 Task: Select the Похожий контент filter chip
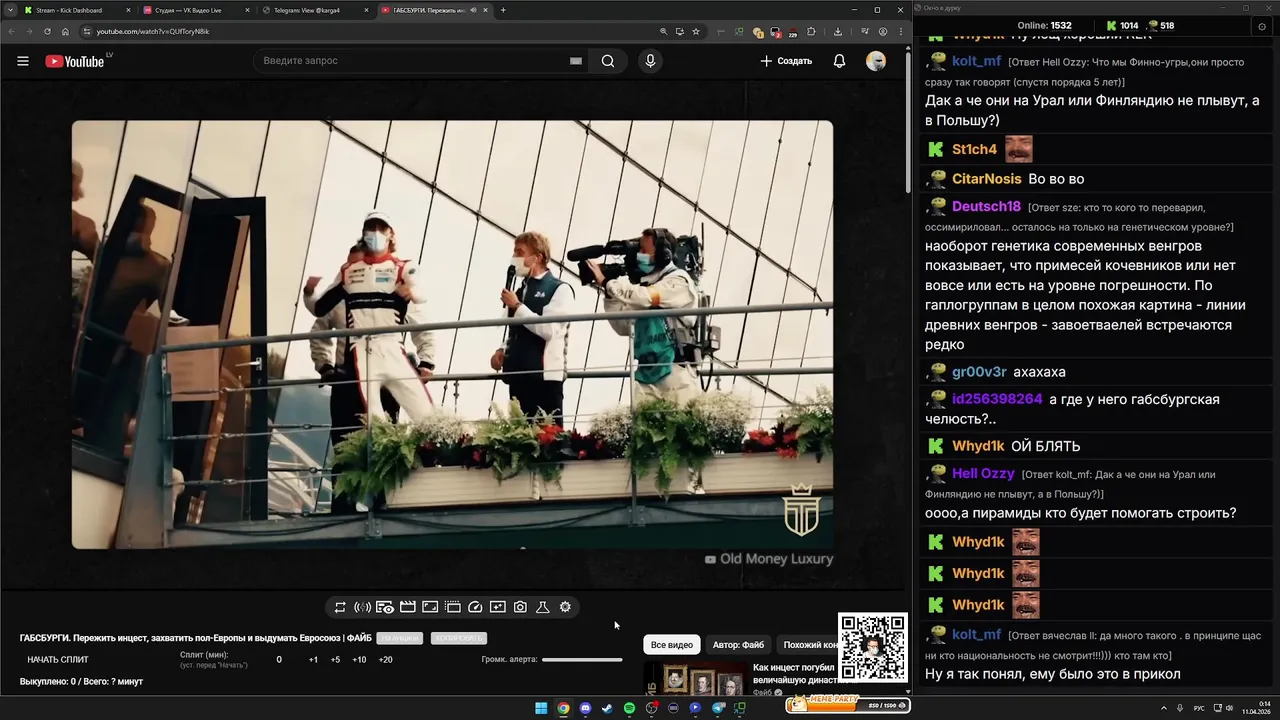(808, 645)
